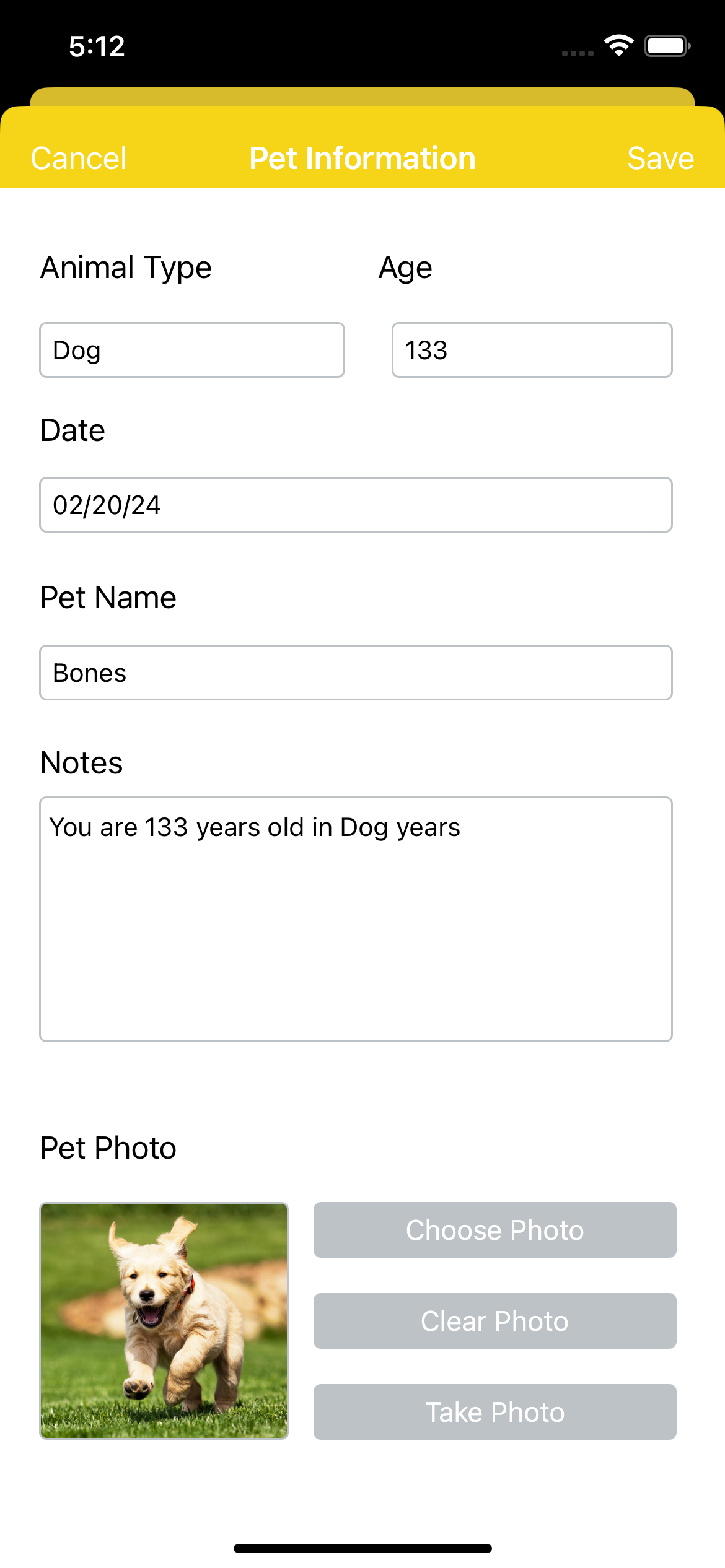
Task: Save the pet information
Action: click(660, 159)
